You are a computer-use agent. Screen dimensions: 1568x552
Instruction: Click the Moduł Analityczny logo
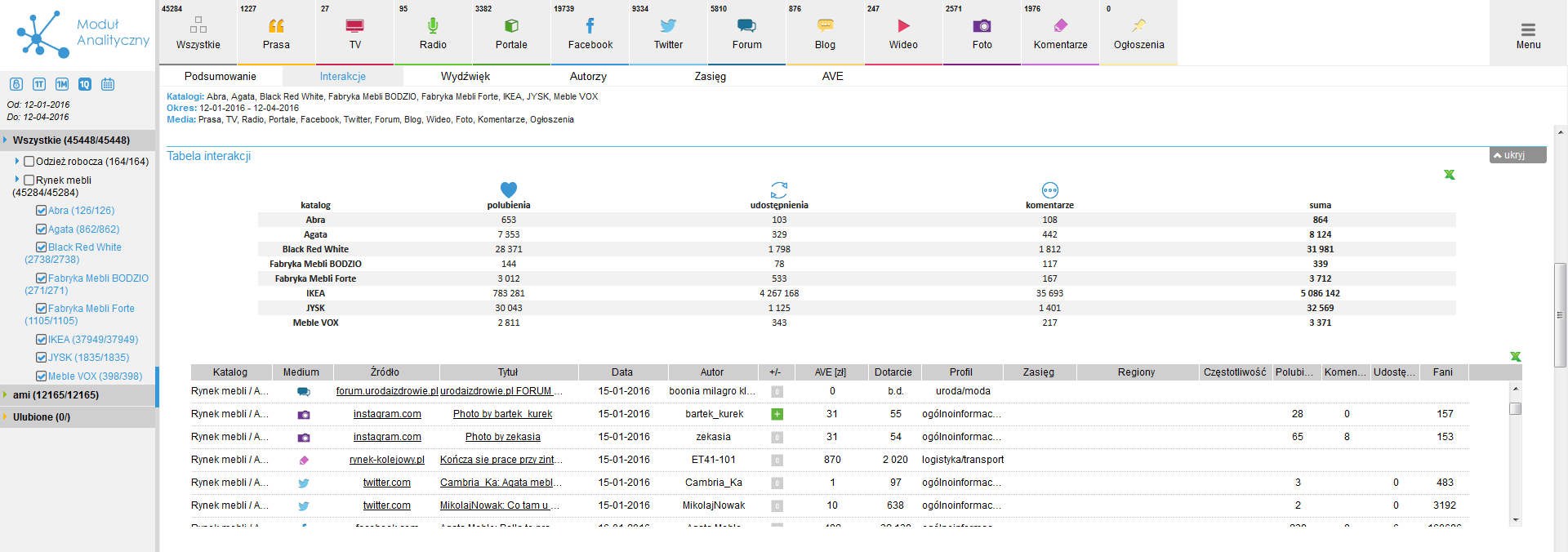(x=82, y=34)
